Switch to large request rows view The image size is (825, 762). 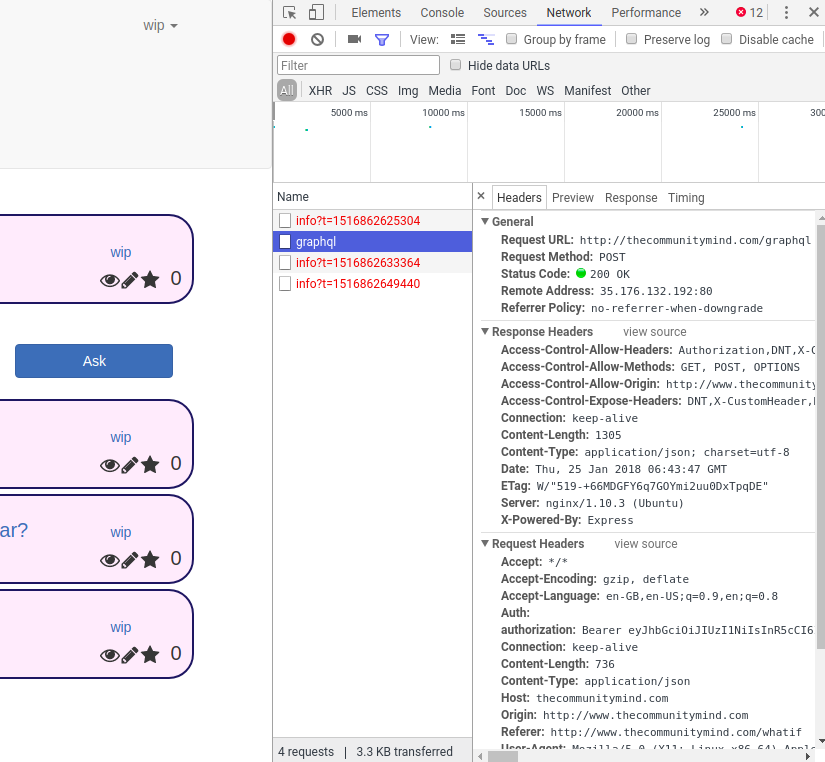coord(459,39)
